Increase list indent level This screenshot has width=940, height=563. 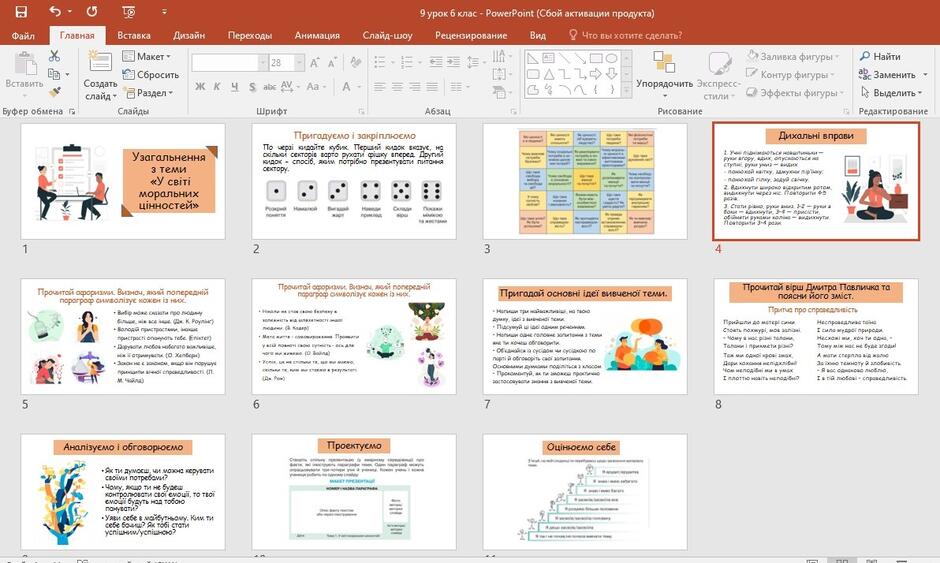pos(454,62)
